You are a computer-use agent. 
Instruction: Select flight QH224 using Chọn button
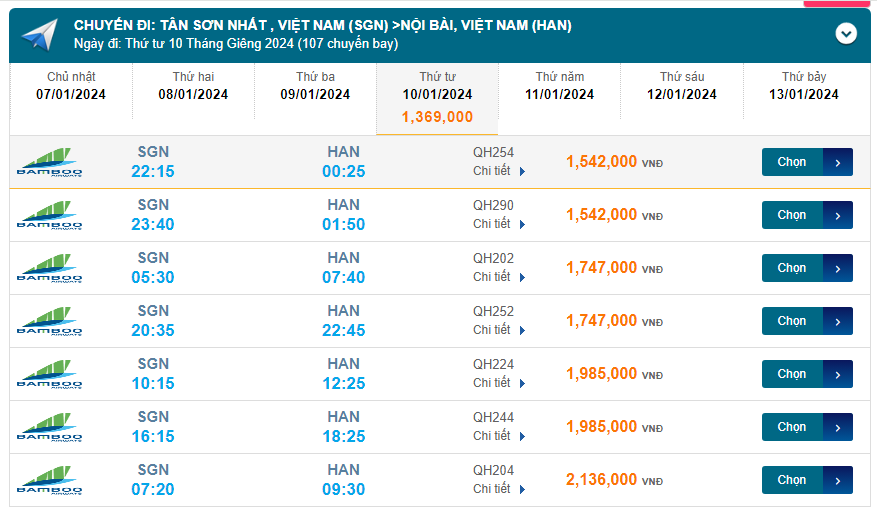pos(806,374)
